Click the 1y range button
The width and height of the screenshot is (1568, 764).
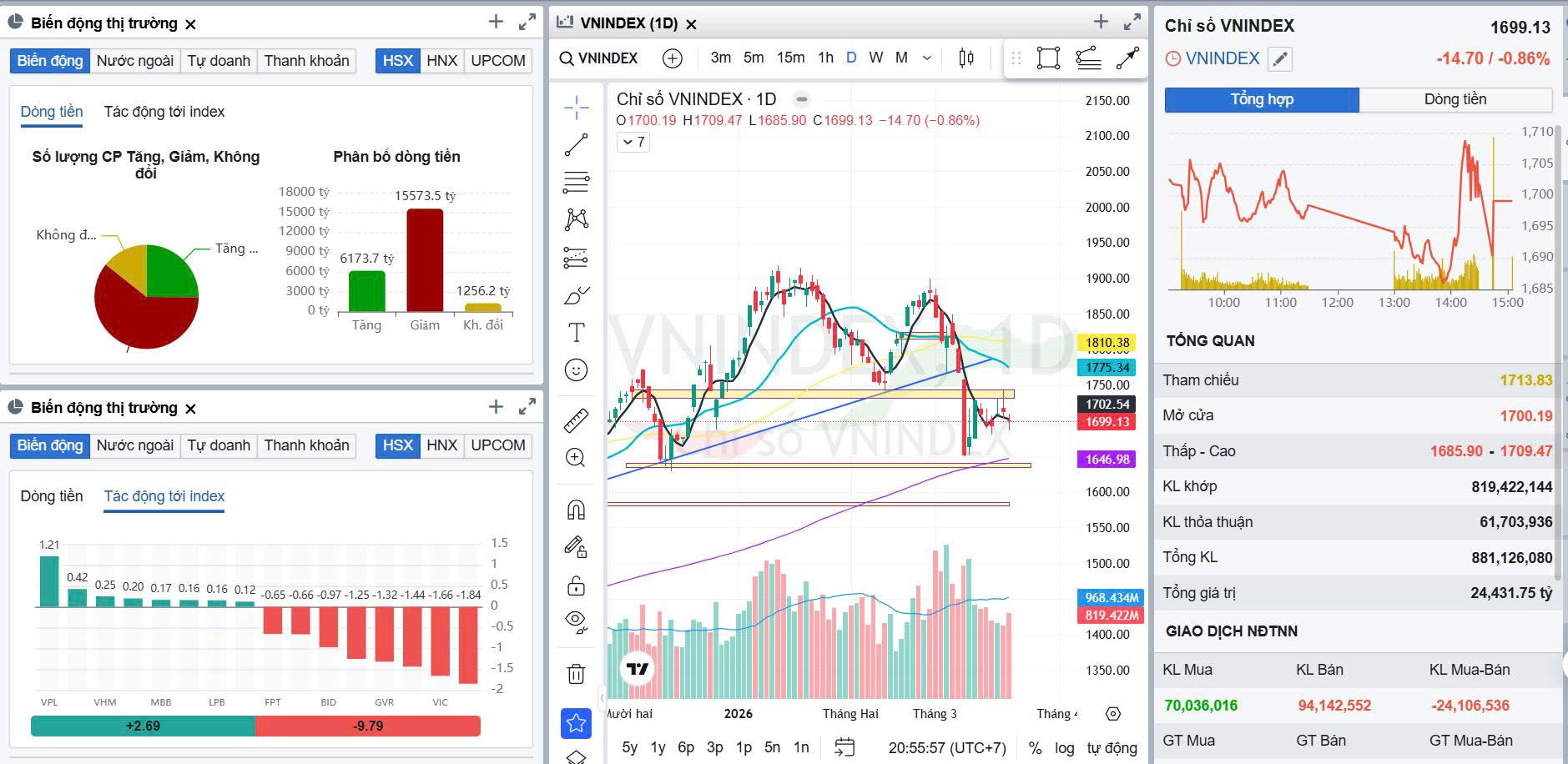click(658, 748)
